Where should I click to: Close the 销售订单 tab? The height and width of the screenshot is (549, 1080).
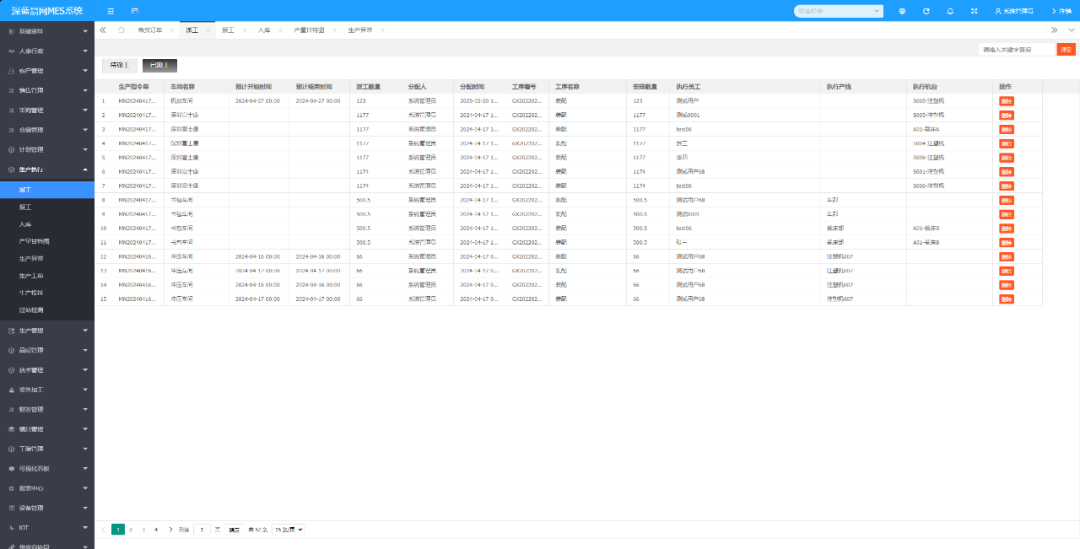point(172,30)
